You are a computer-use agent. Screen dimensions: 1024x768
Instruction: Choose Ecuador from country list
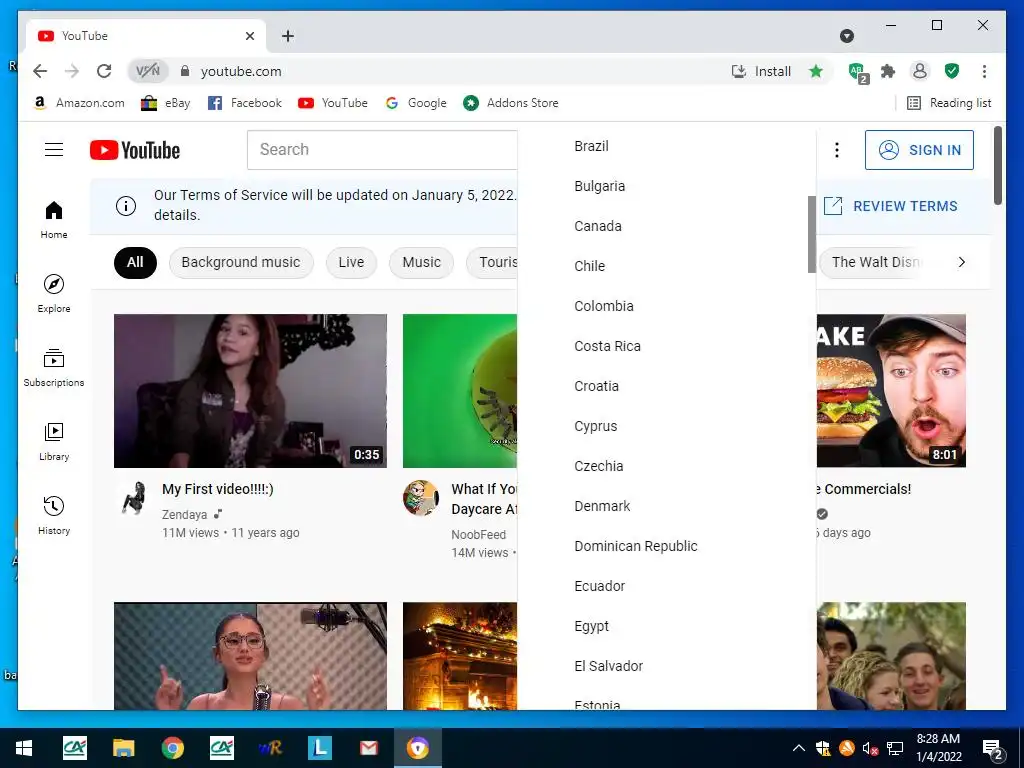(x=666, y=586)
